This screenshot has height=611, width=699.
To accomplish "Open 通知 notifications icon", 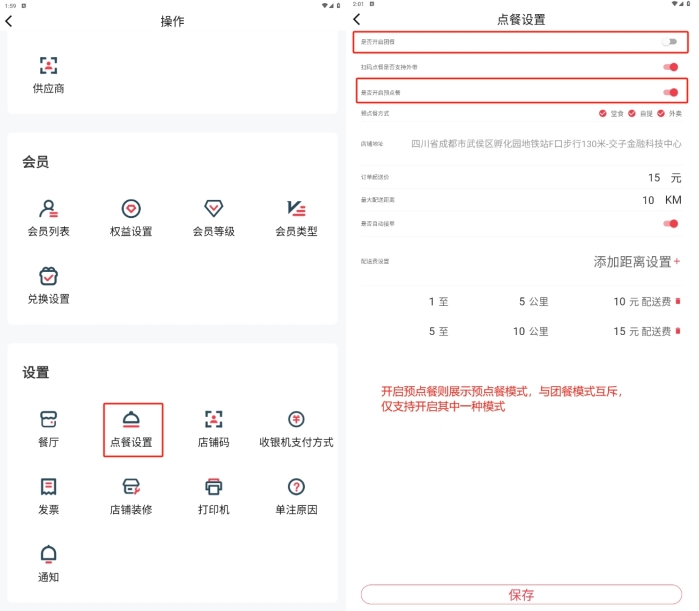I will (x=48, y=563).
